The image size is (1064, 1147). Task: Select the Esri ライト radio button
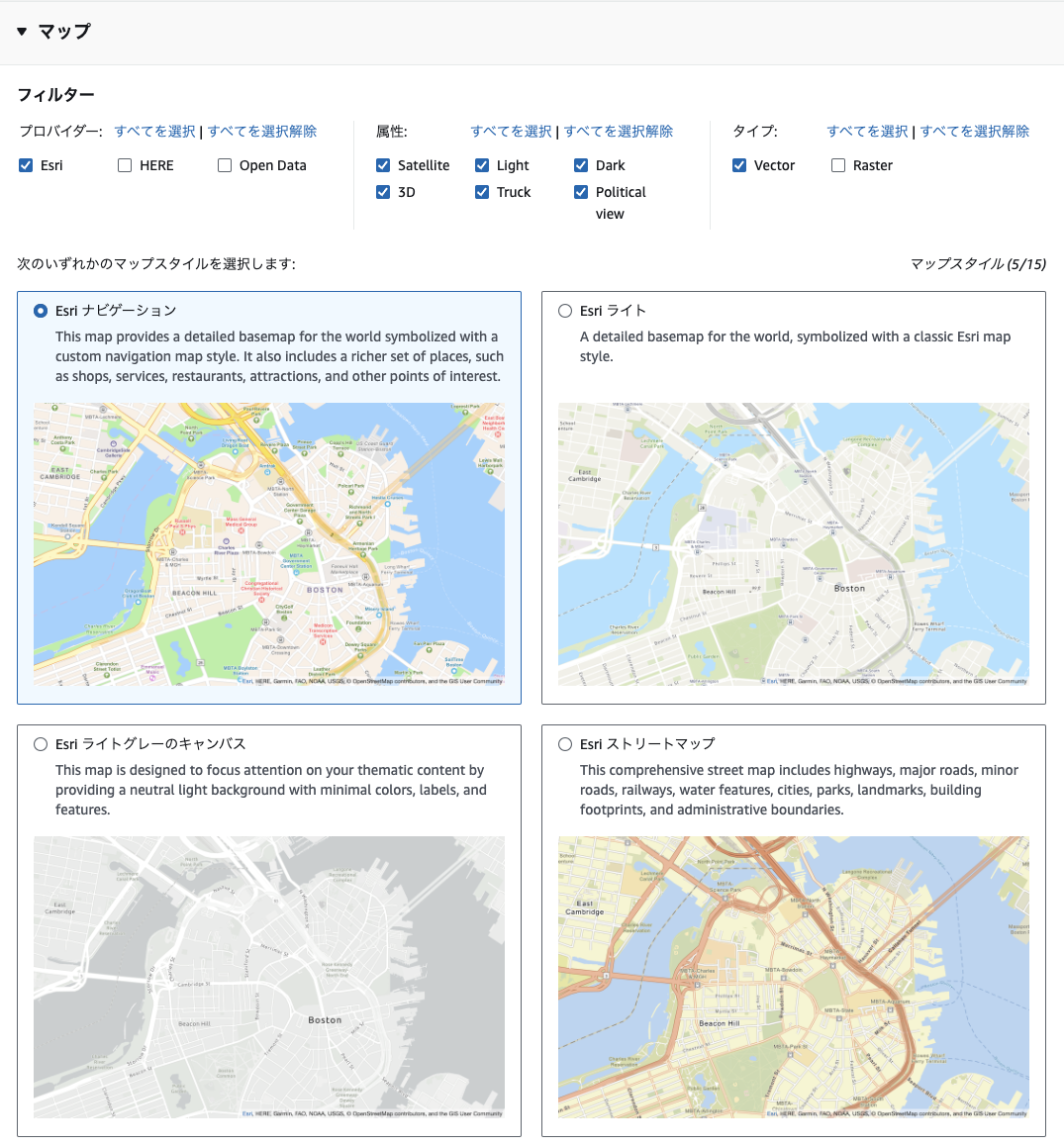(565, 311)
